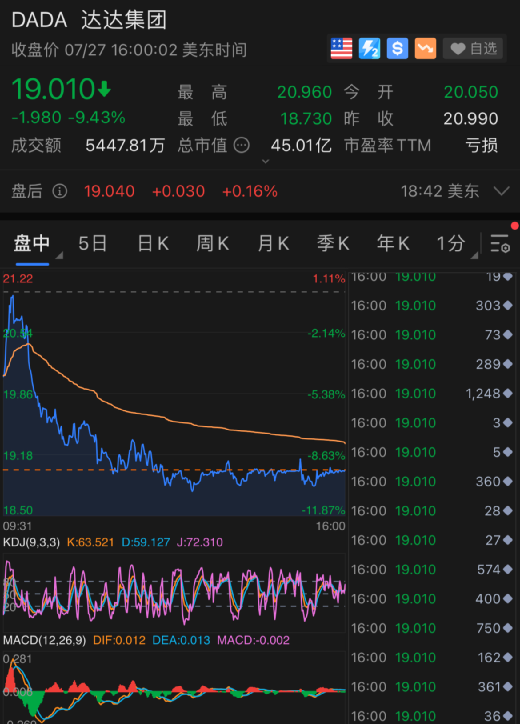
Task: Switch to the 年K chart tab
Action: tap(393, 243)
